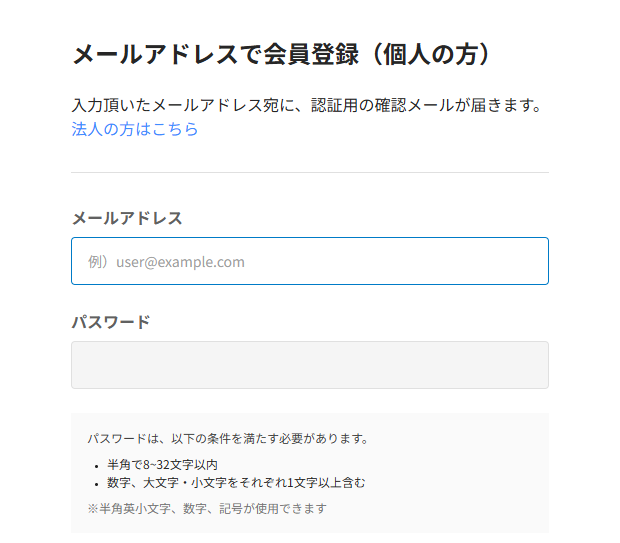Click the 例） prefix in the email field

[98, 262]
